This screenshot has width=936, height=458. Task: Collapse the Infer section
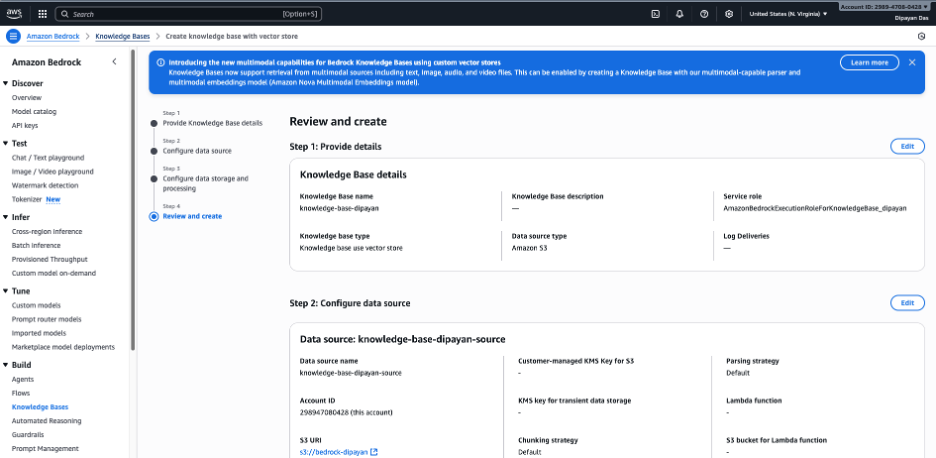coord(6,217)
